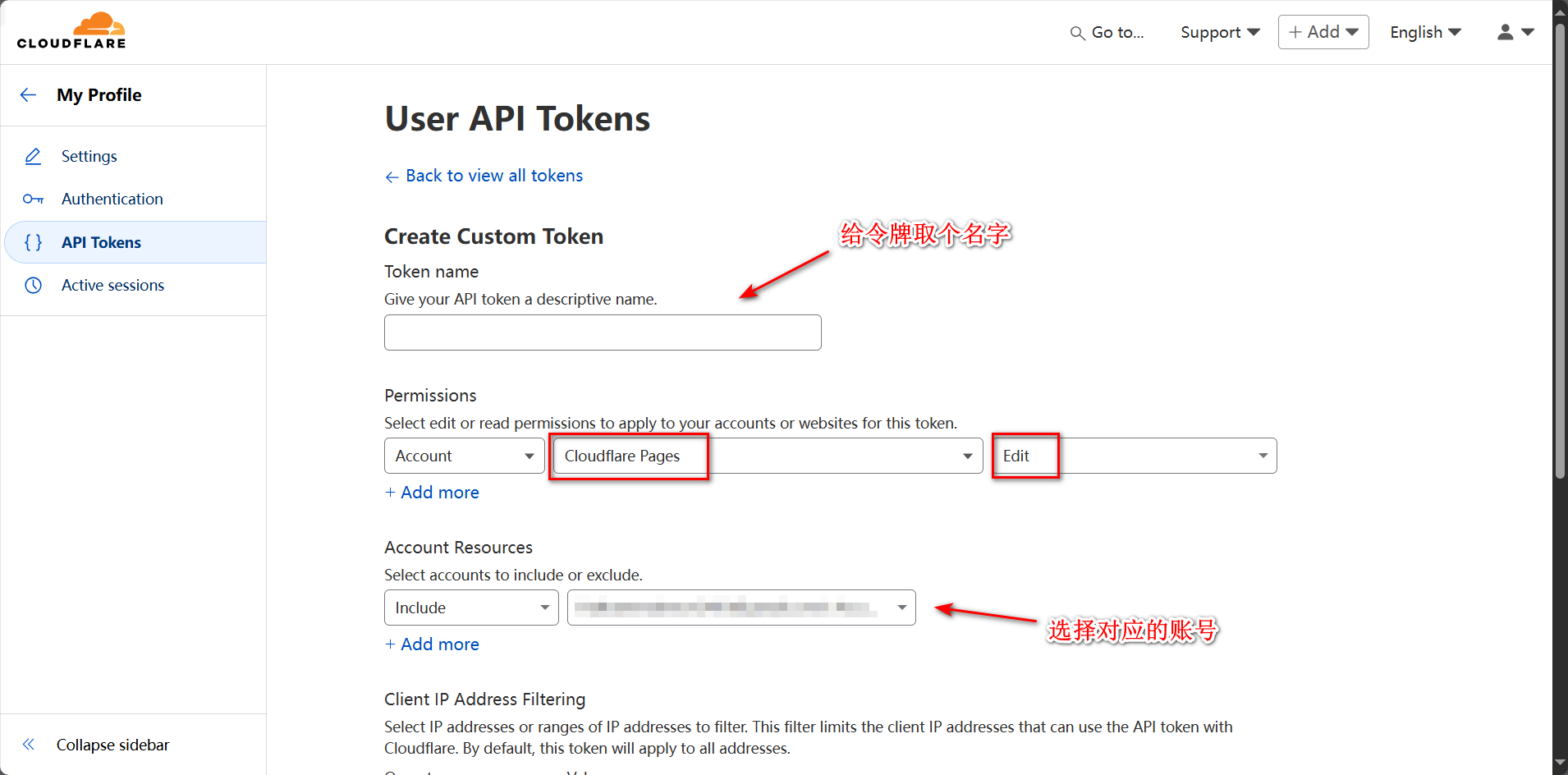Open the Include account resources dropdown
1568x775 pixels.
pyautogui.click(x=471, y=608)
